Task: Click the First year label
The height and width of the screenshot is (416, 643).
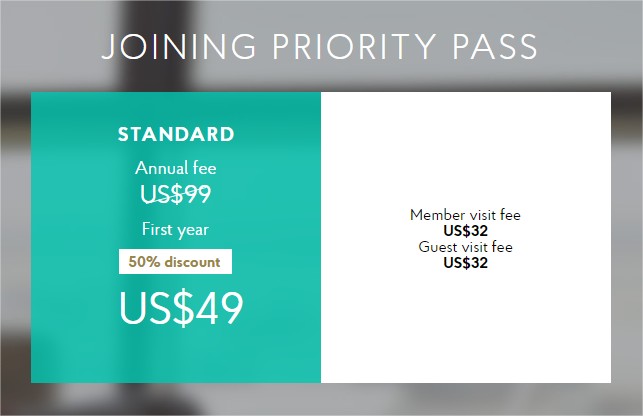Action: (x=175, y=229)
